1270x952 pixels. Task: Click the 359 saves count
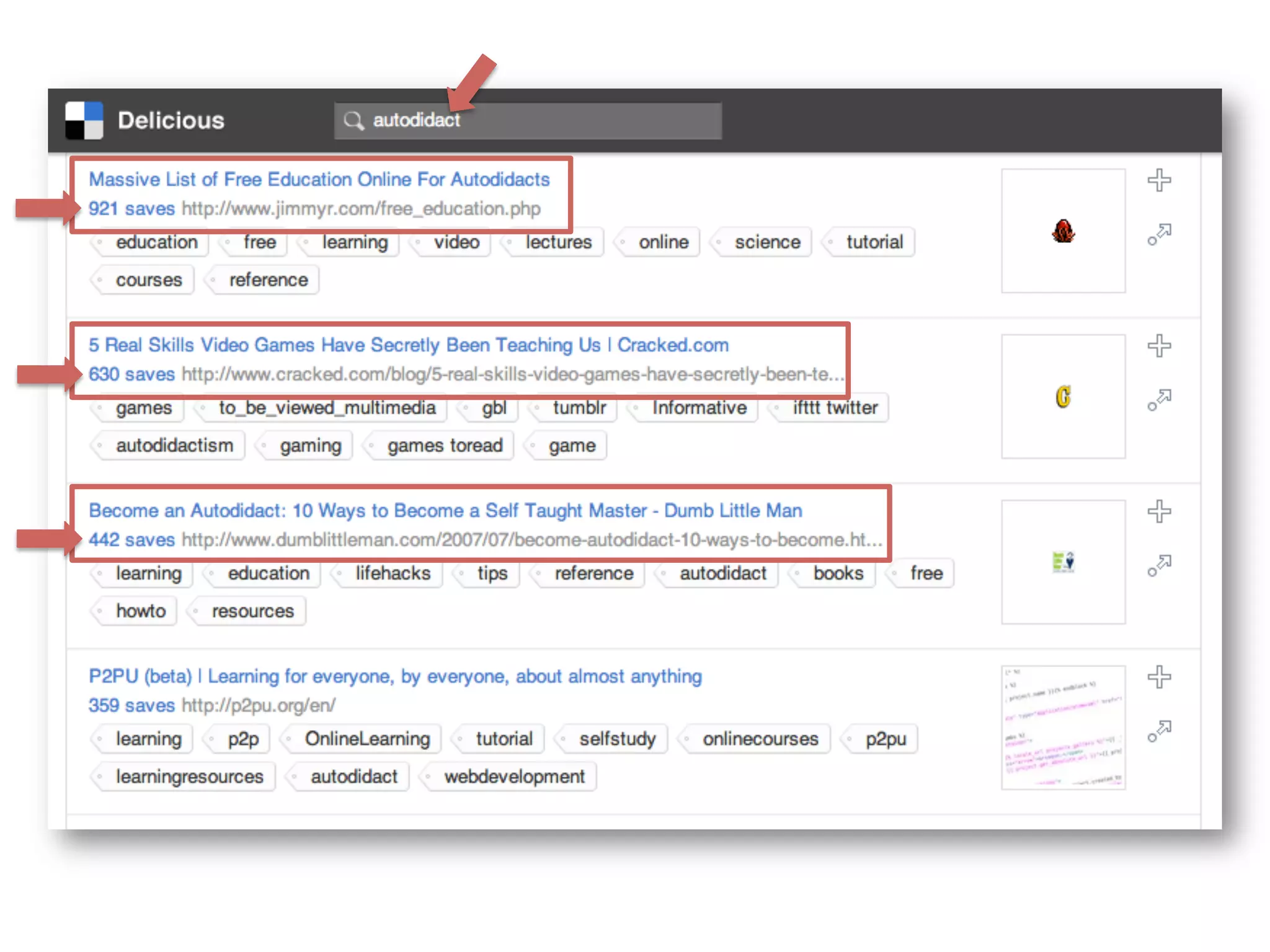(131, 705)
